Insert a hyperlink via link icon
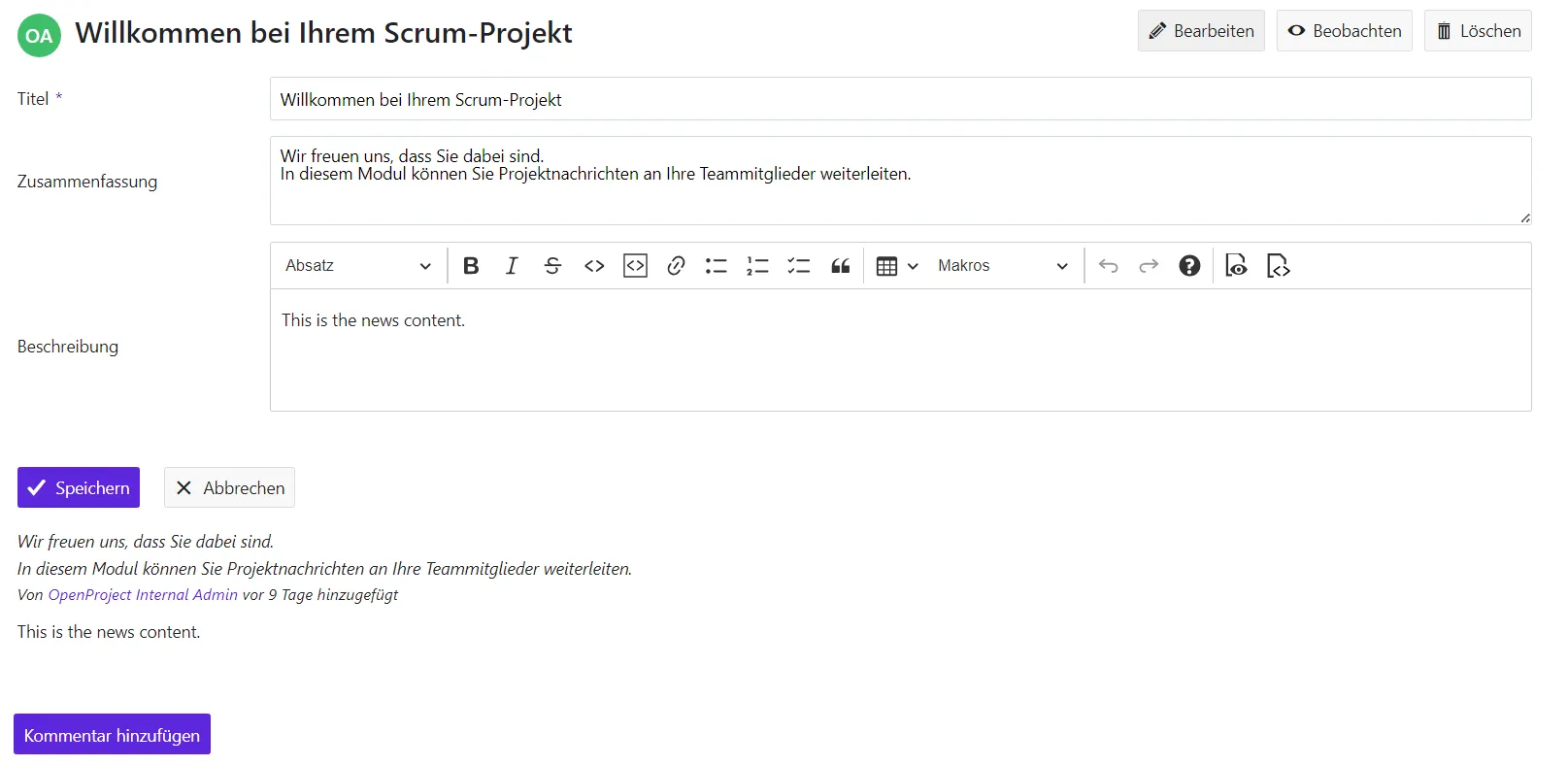The image size is (1568, 766). pos(676,266)
